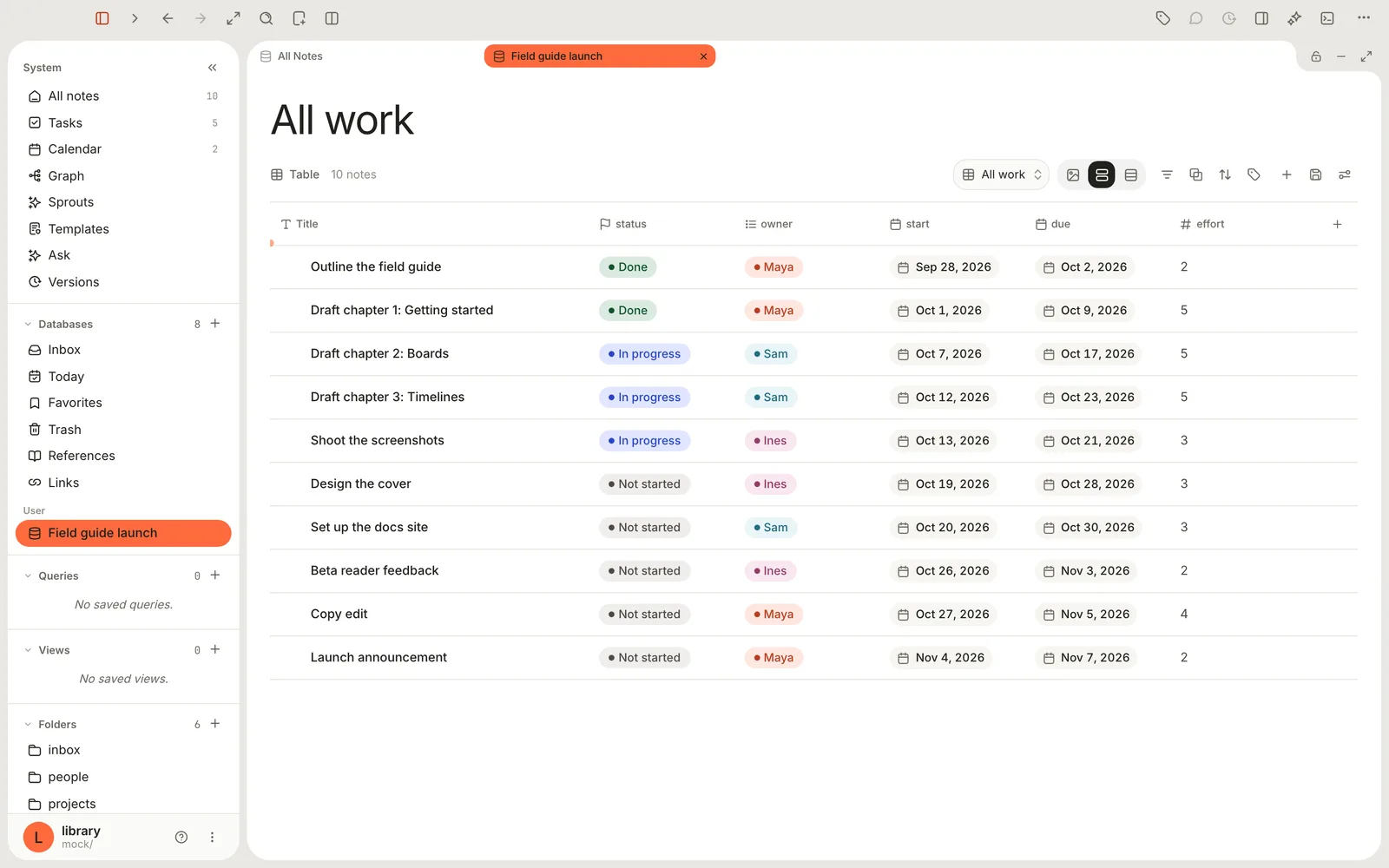Click the due date Oct 28, 2026
This screenshot has height=868, width=1389.
tap(1089, 484)
